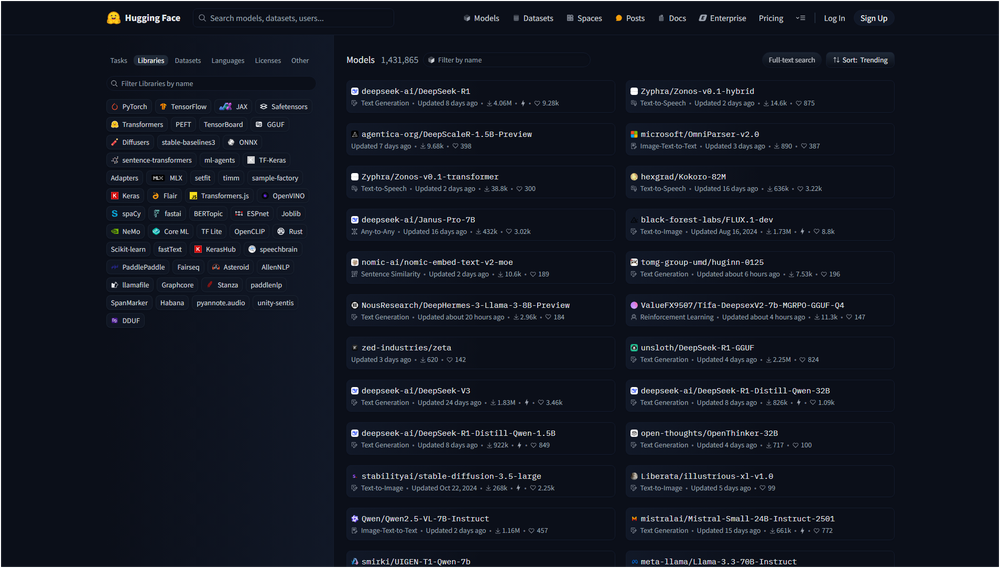This screenshot has width=1000, height=568.
Task: Expand the top navigation more menu
Action: pos(800,18)
